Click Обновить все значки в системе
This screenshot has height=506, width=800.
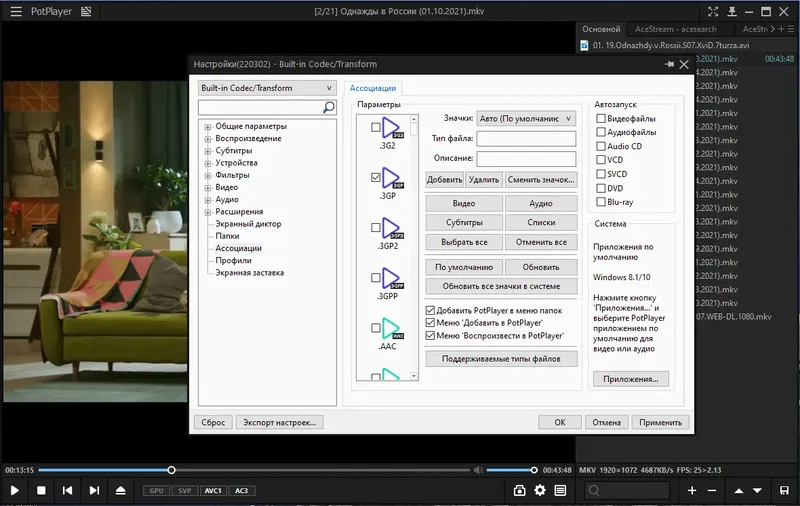pyautogui.click(x=501, y=286)
